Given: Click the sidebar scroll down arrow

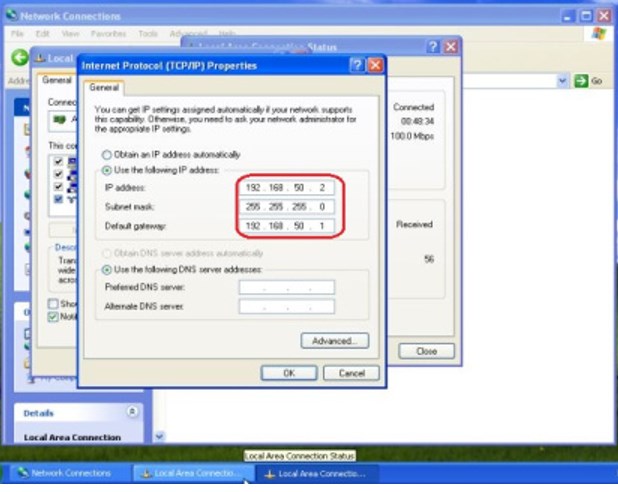Looking at the screenshot, I should click(x=159, y=436).
